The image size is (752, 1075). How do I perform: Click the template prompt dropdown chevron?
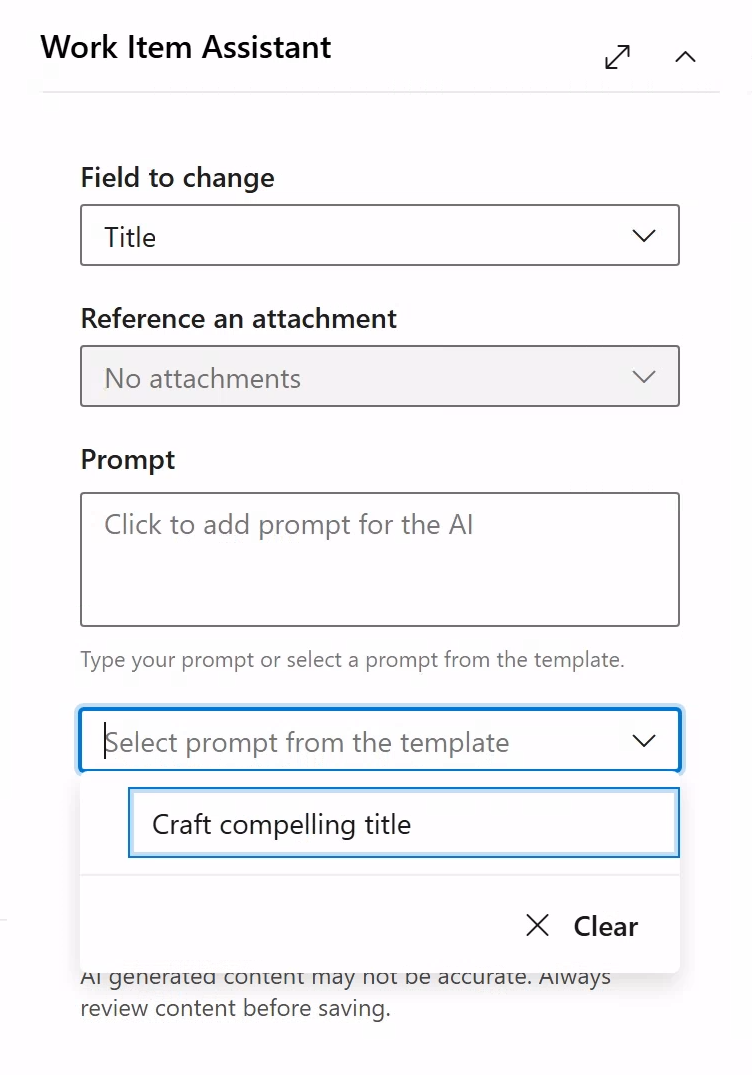(643, 740)
